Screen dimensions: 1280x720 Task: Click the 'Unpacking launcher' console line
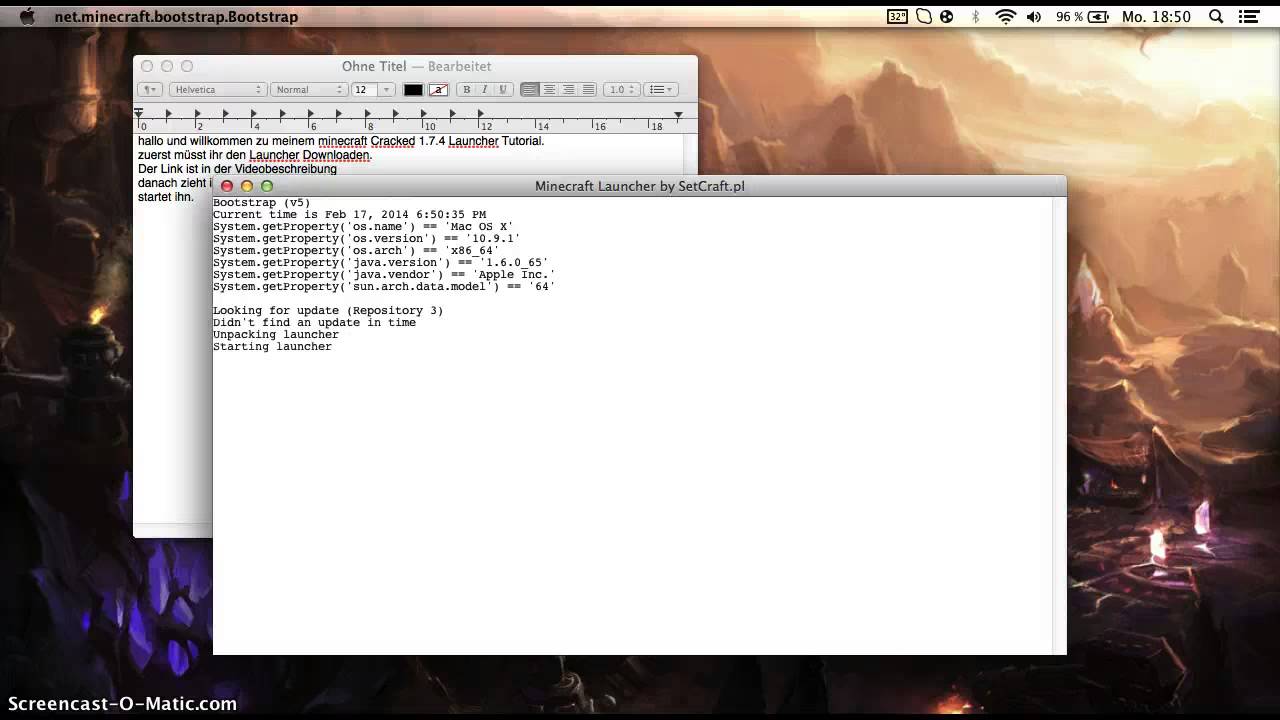click(x=276, y=335)
